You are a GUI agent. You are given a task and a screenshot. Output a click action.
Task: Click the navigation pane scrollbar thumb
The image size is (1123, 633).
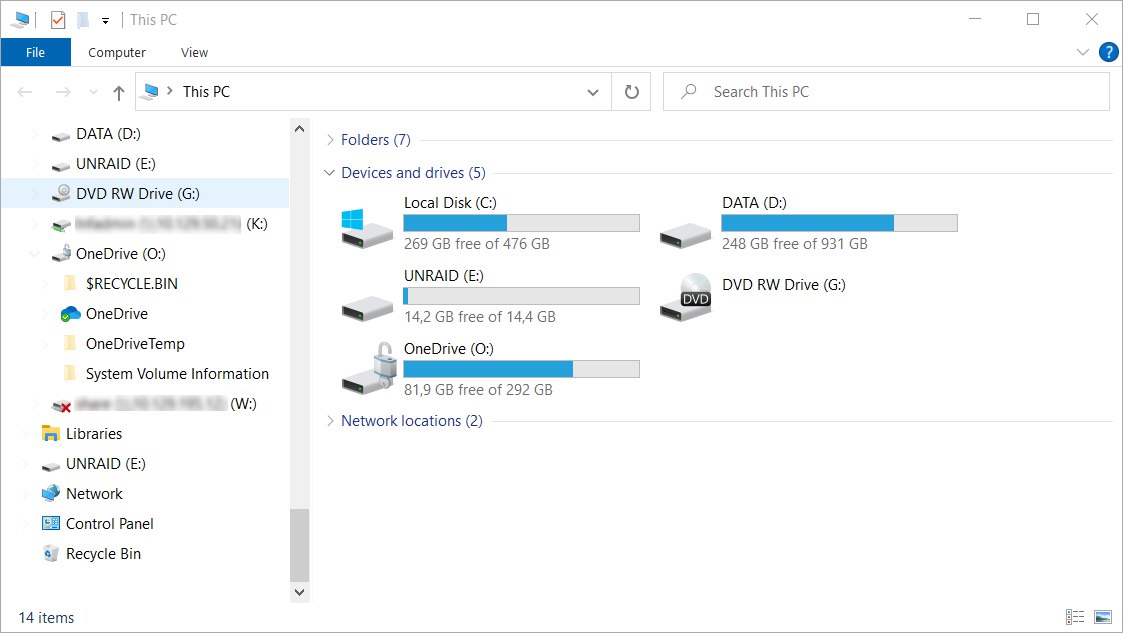pos(299,545)
